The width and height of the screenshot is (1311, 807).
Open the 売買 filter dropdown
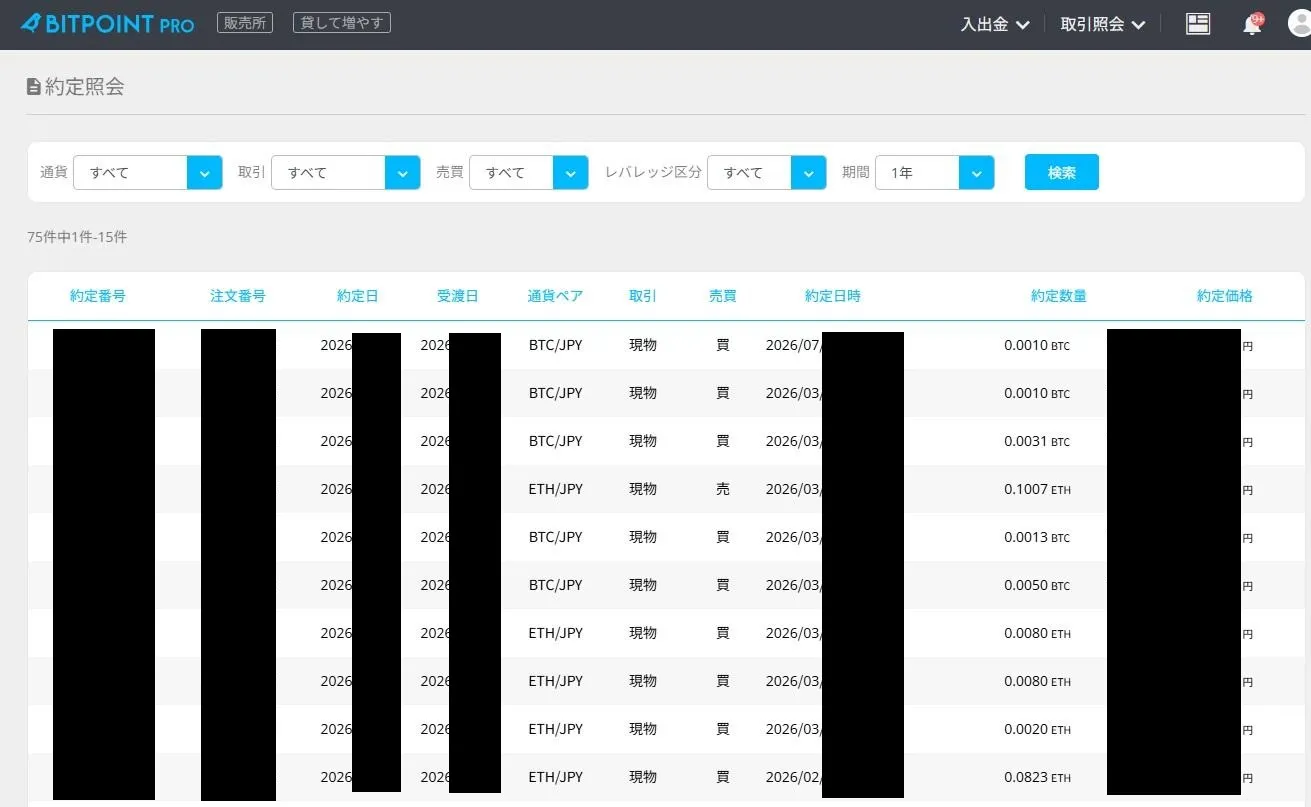point(529,172)
